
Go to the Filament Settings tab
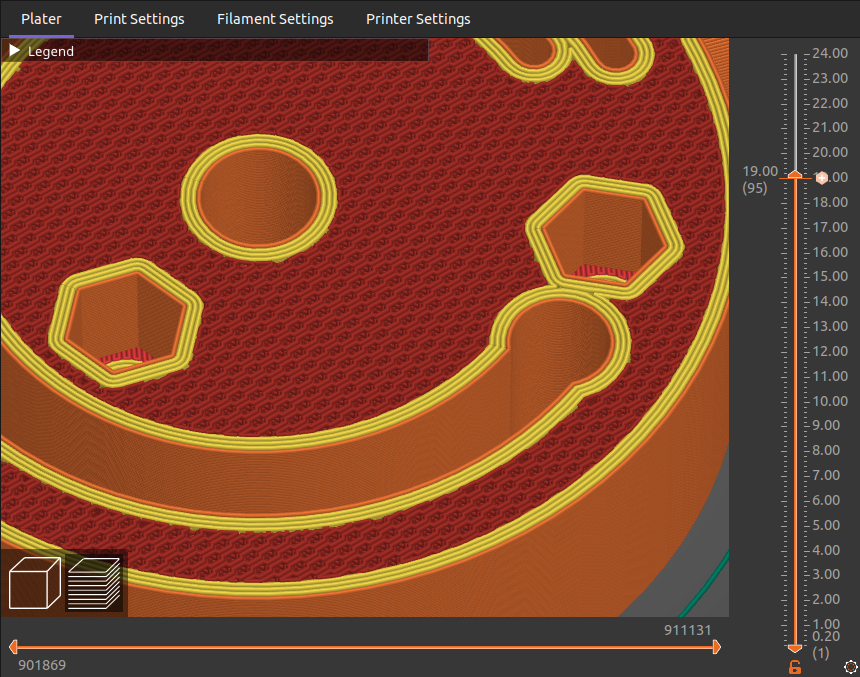(275, 19)
